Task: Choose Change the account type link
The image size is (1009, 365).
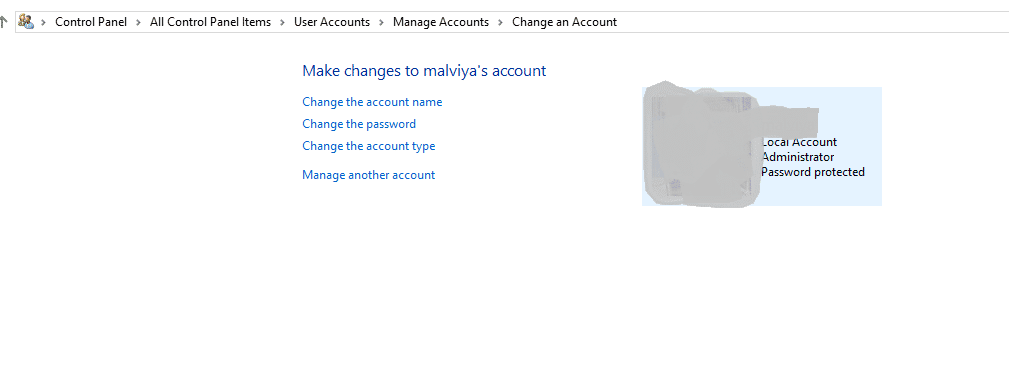Action: (x=369, y=146)
